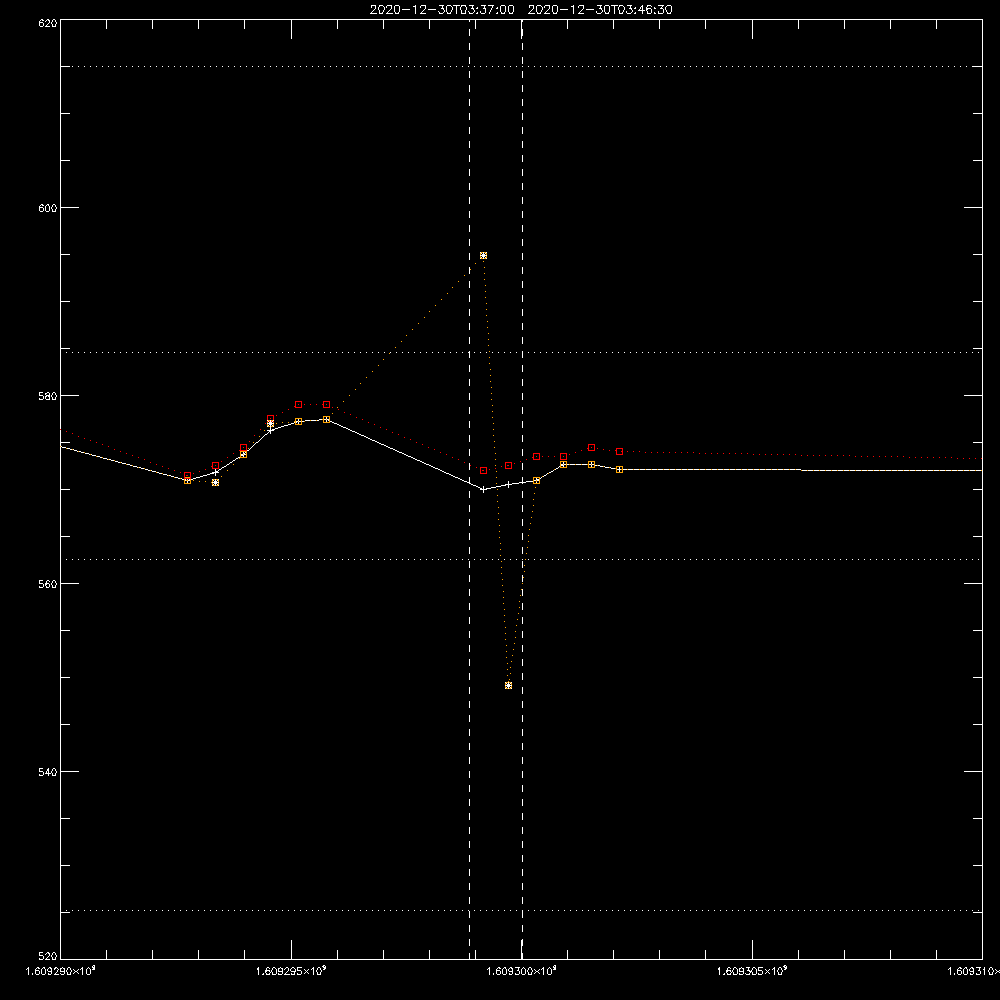
Task: Click the horizontal dotted threshold line near 525
Action: (521, 911)
